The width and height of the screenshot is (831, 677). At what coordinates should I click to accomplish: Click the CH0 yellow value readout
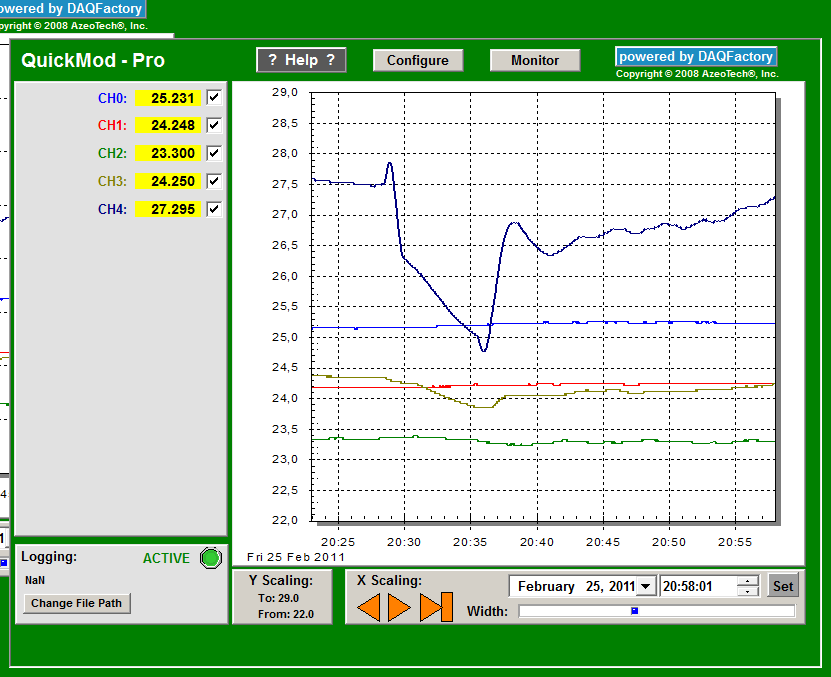[169, 98]
